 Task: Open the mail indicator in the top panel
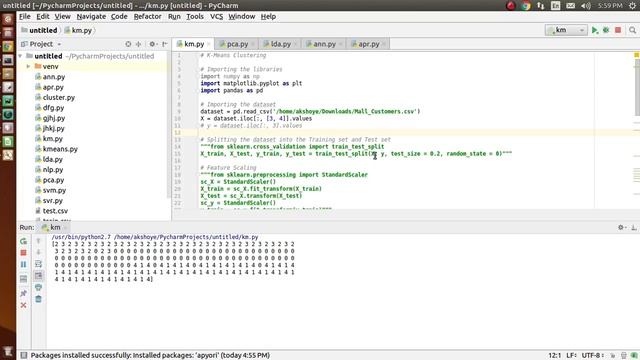pos(571,6)
